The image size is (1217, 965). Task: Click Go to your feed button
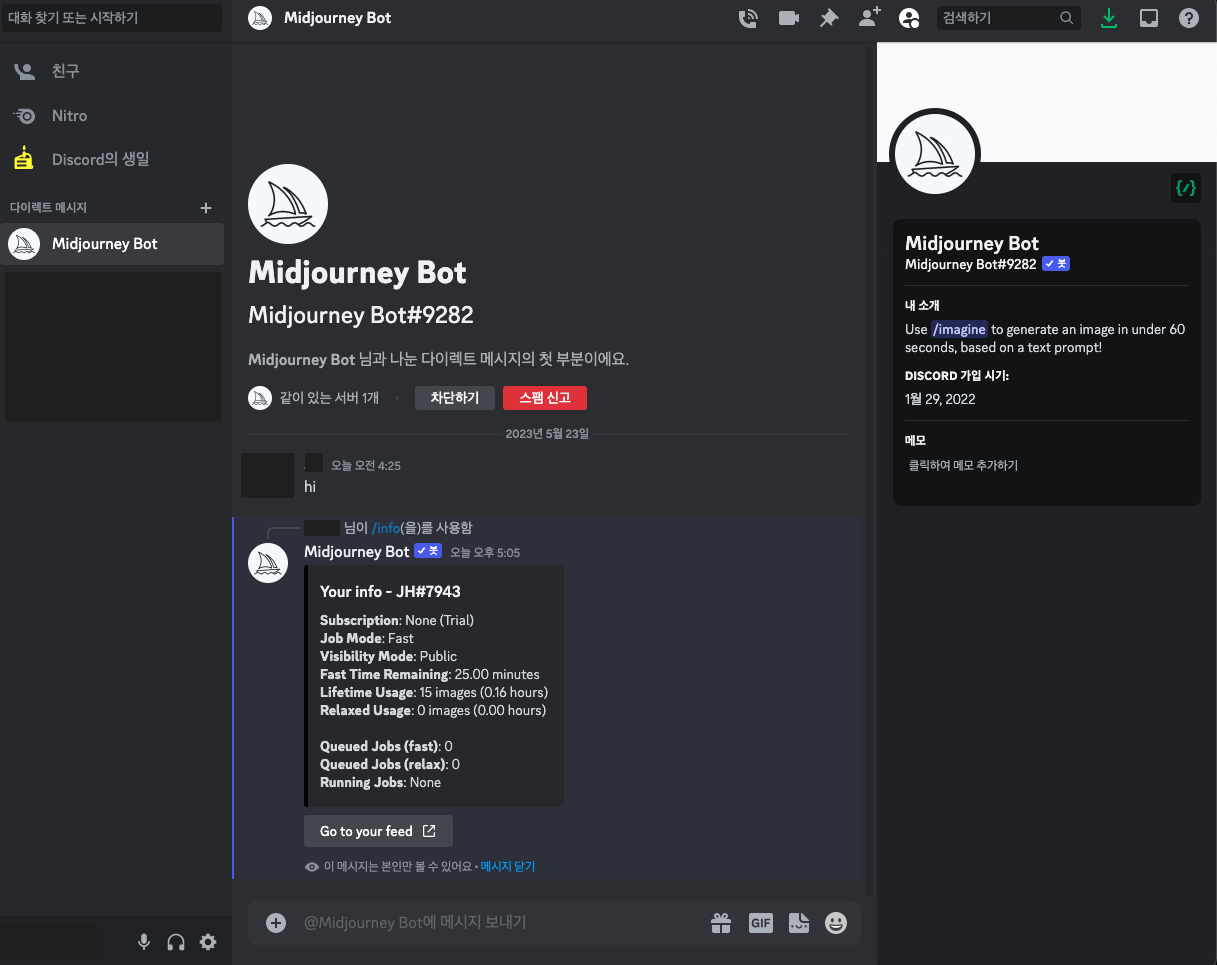pos(378,831)
